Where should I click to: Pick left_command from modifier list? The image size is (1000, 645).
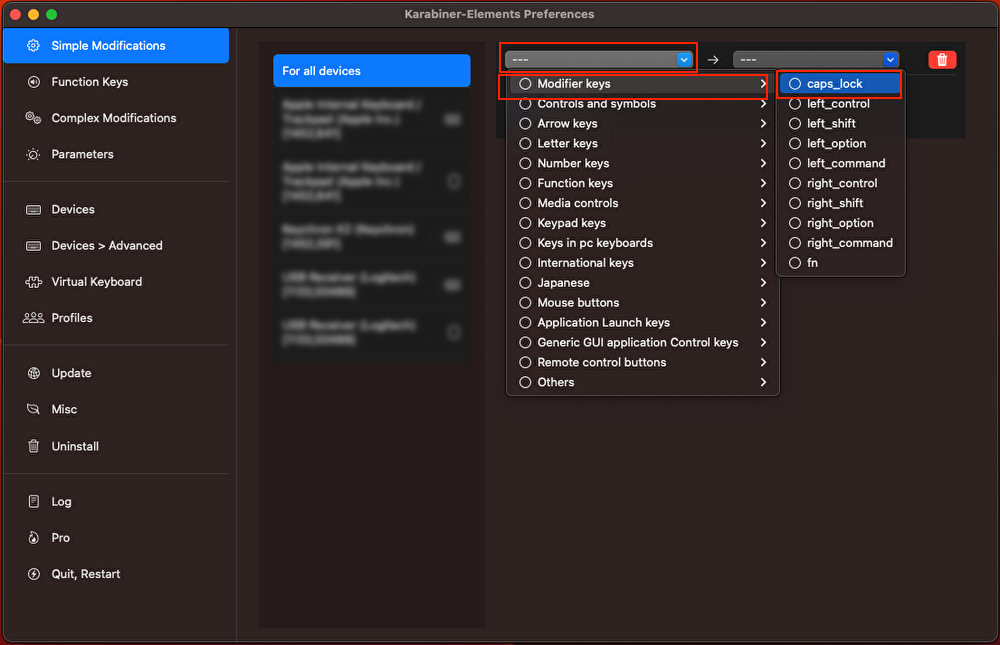click(x=839, y=163)
